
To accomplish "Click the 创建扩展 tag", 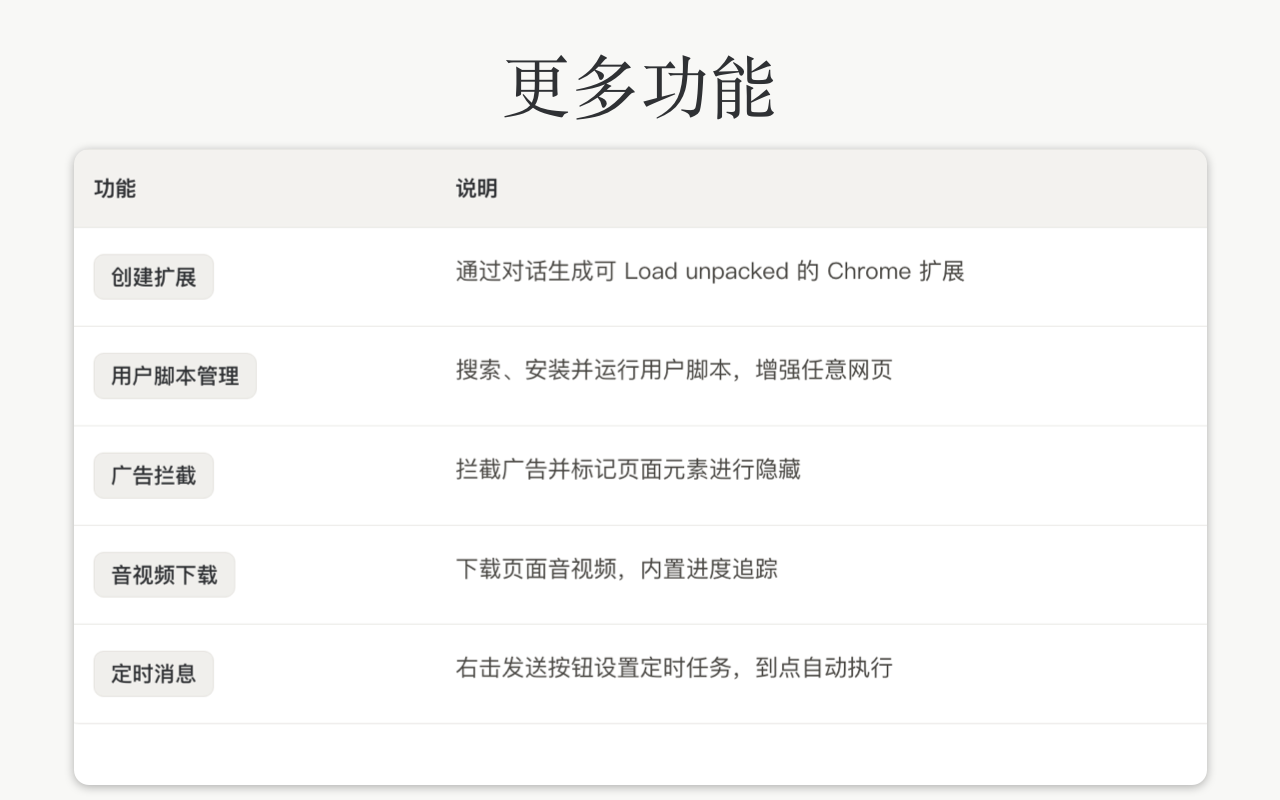I will tap(154, 277).
